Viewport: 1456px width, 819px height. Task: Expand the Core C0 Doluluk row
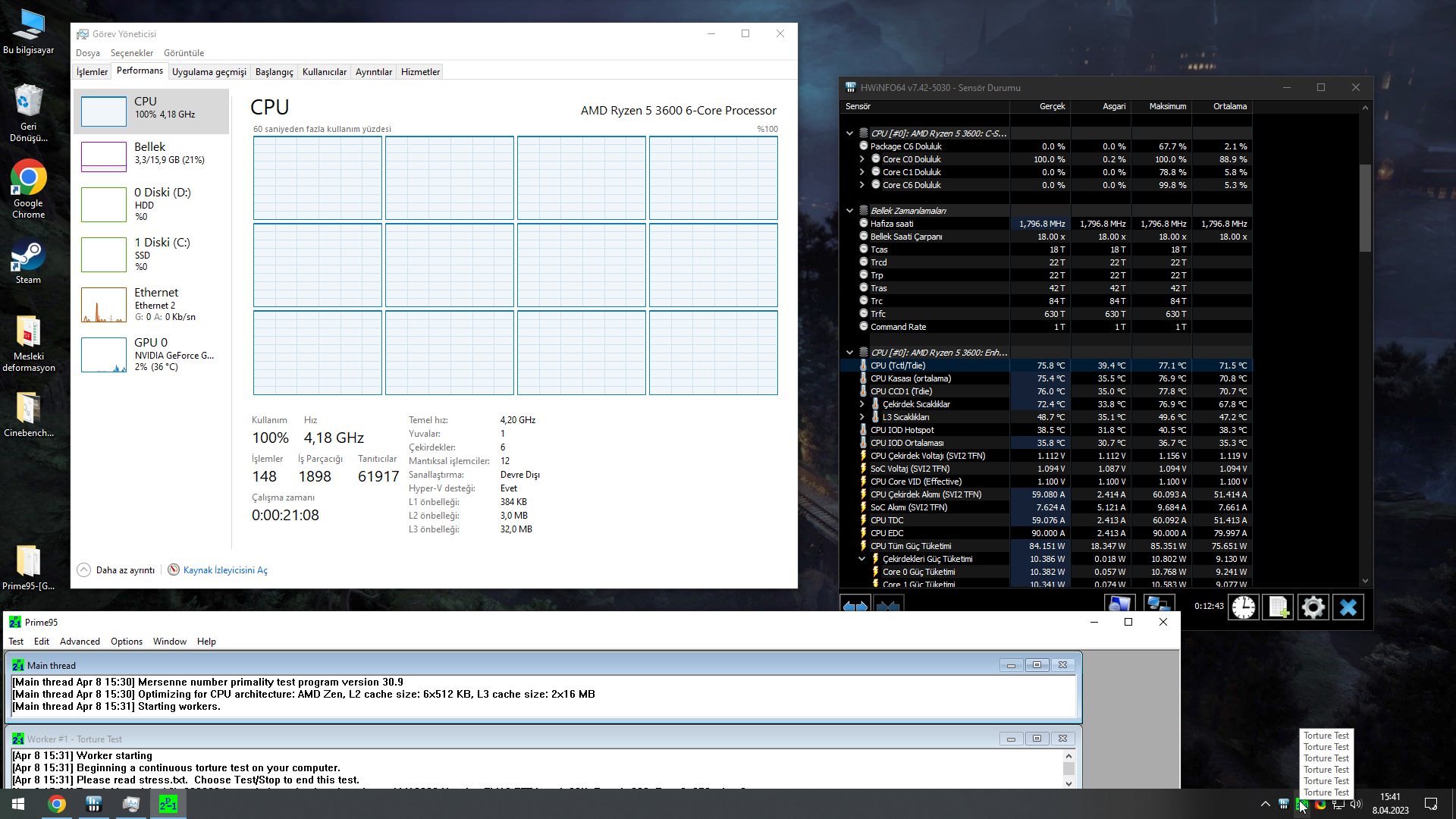pyautogui.click(x=862, y=159)
